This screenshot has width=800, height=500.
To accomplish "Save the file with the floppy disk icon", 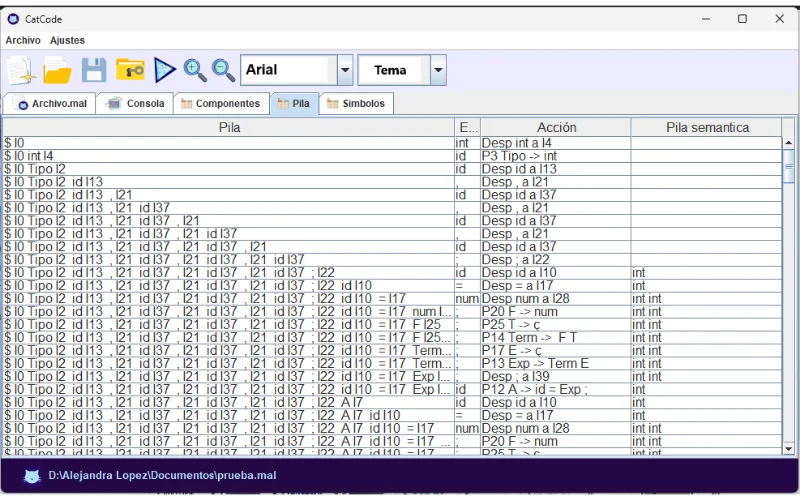I will [94, 70].
